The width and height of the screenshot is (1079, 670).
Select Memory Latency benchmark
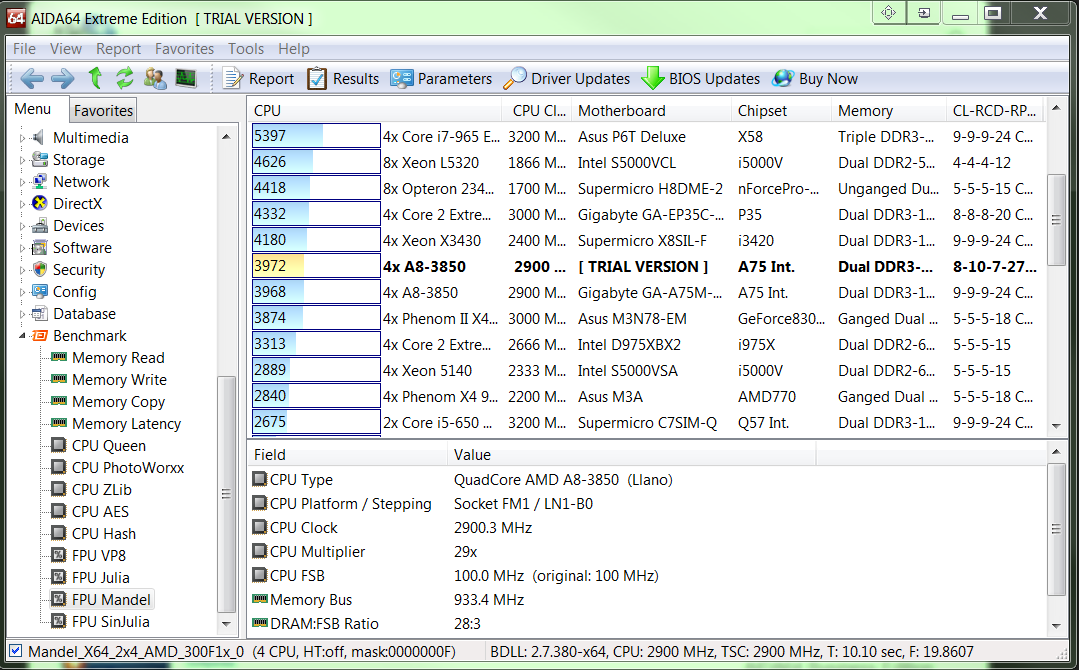[127, 424]
